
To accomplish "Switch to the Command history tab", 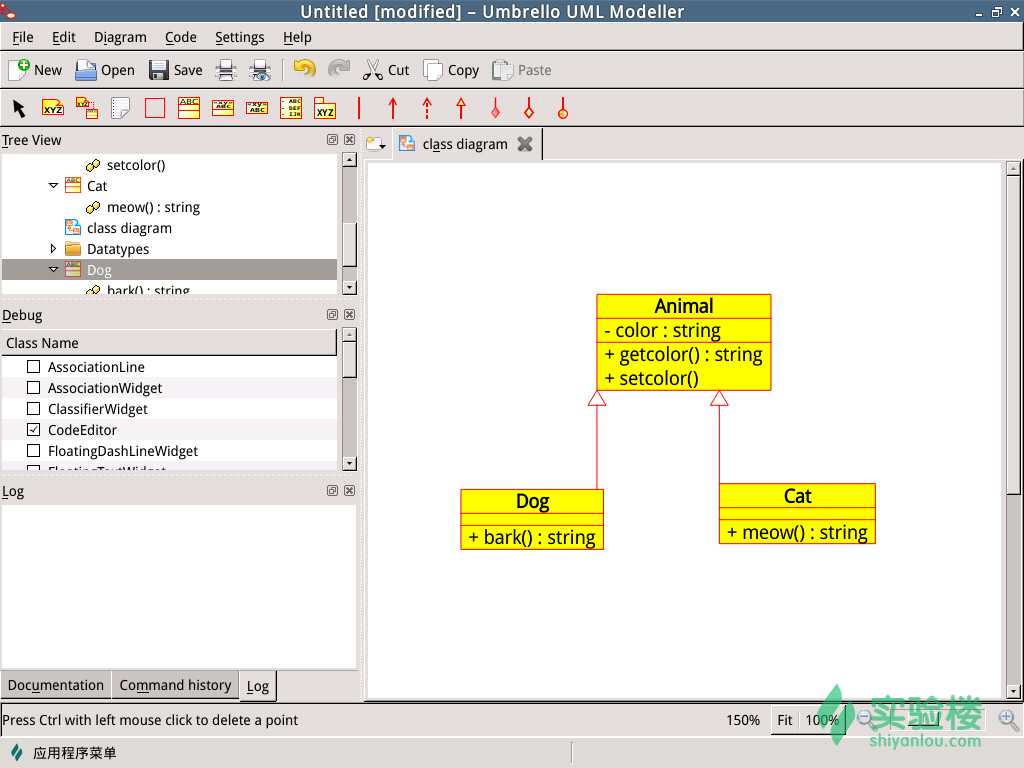I will (x=175, y=685).
